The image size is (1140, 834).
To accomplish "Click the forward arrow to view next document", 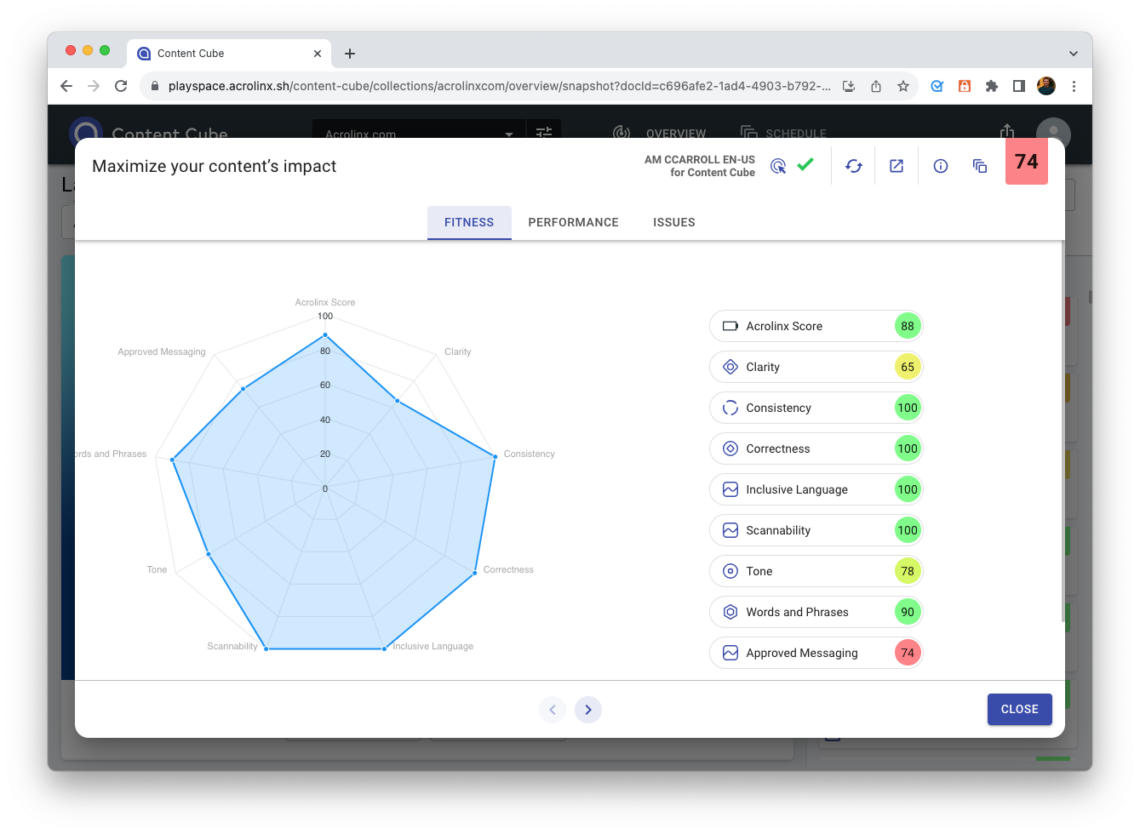I will pos(588,709).
